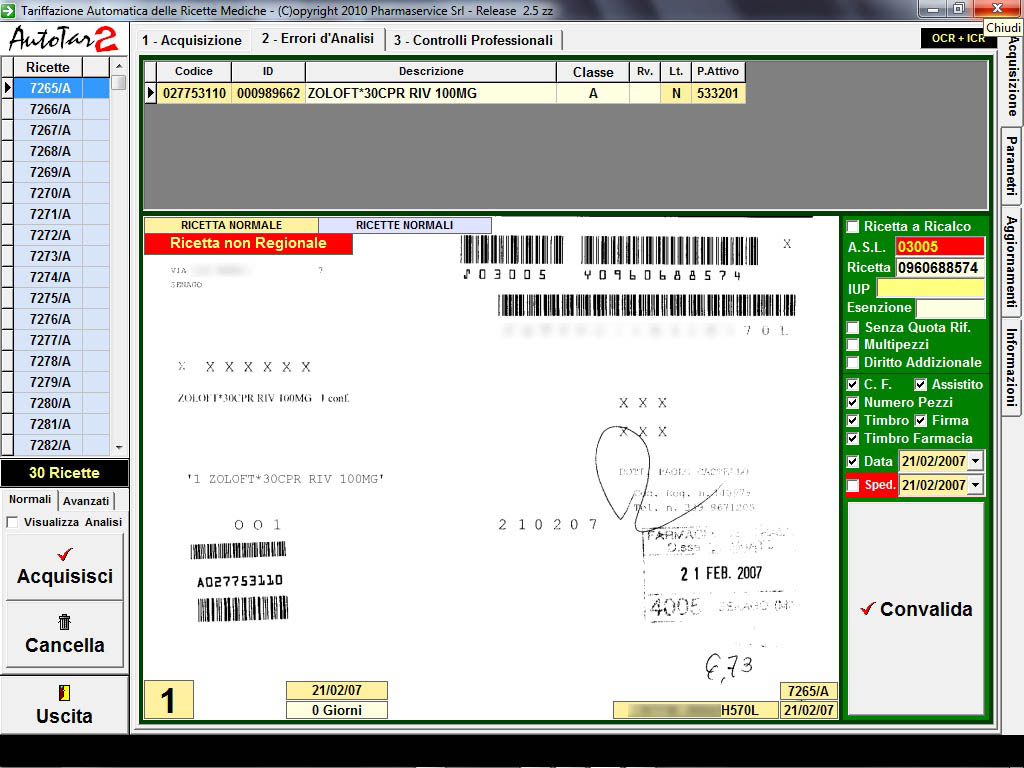
Task: Click the OCR + ICR indicator
Action: coord(957,38)
